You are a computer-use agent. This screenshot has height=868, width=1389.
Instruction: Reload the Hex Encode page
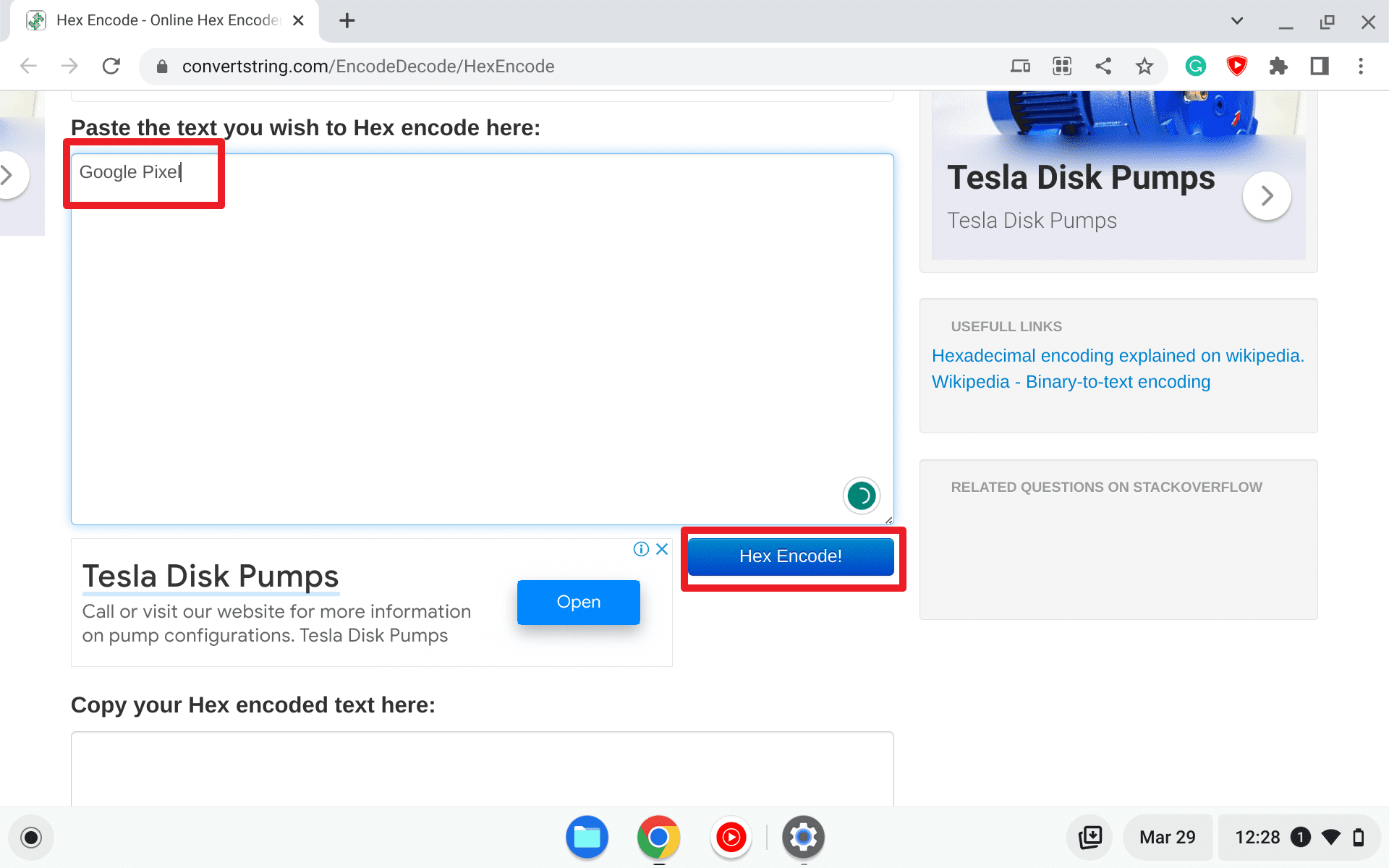pyautogui.click(x=111, y=66)
